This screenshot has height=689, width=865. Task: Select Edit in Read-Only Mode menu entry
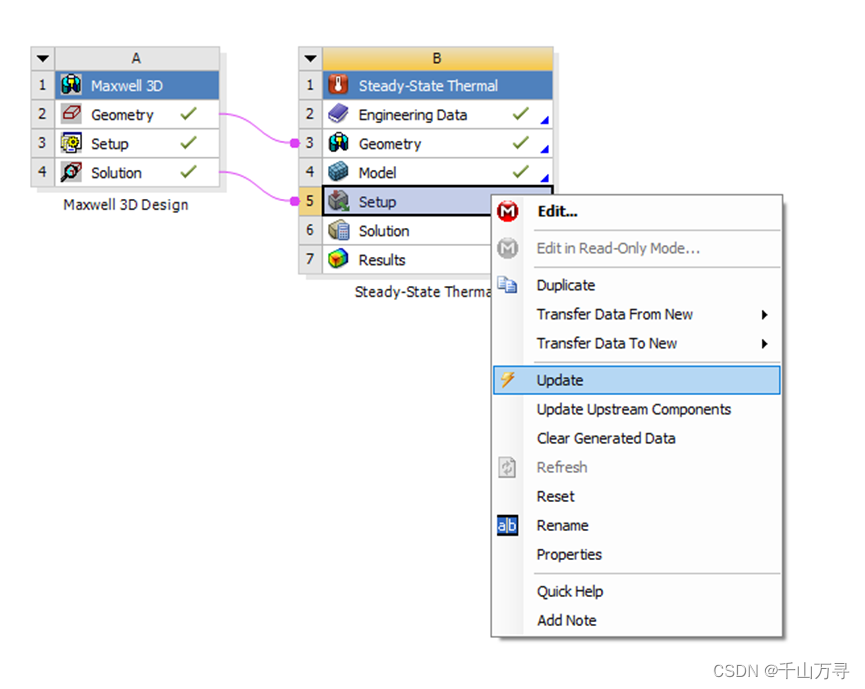637,248
